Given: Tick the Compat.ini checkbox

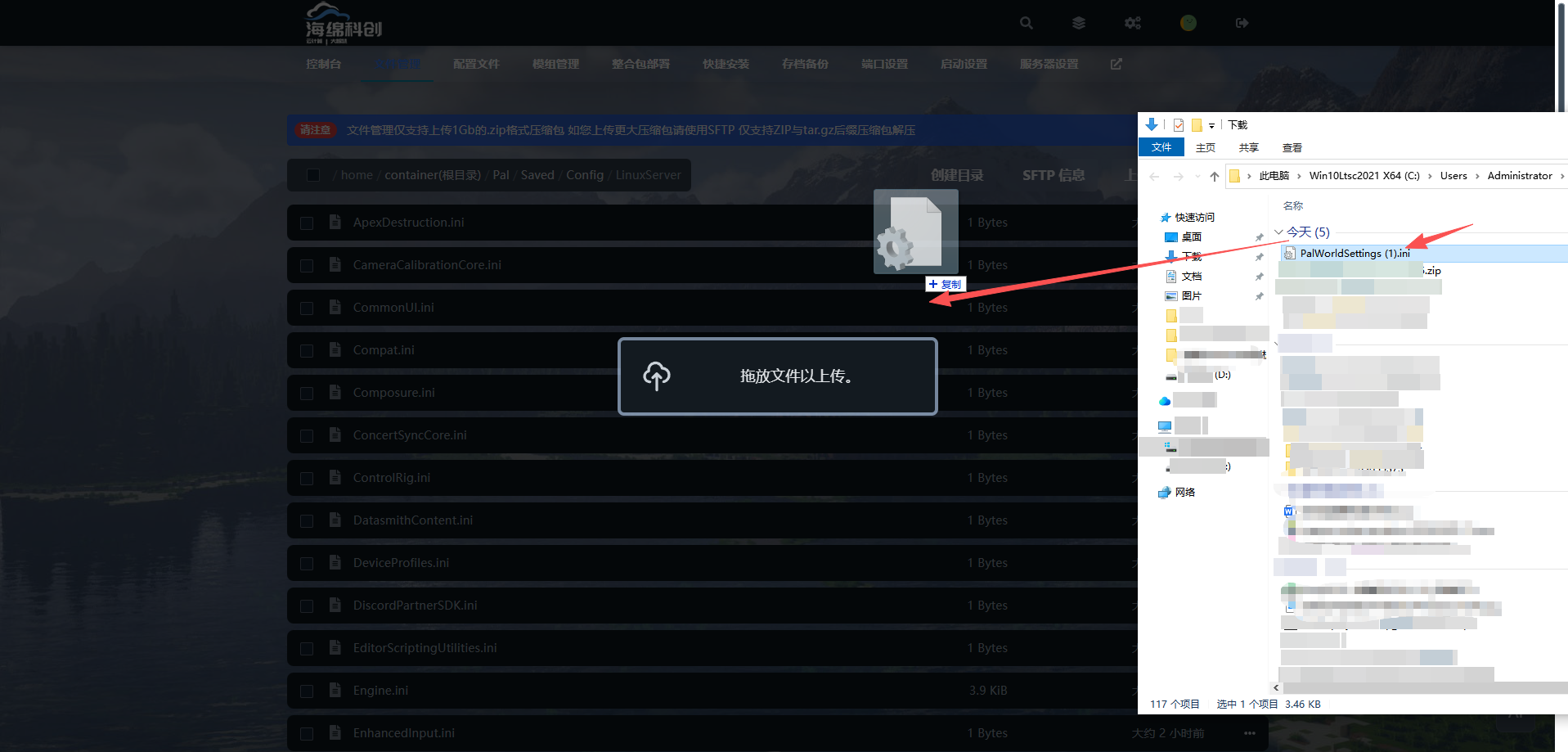Looking at the screenshot, I should click(307, 350).
